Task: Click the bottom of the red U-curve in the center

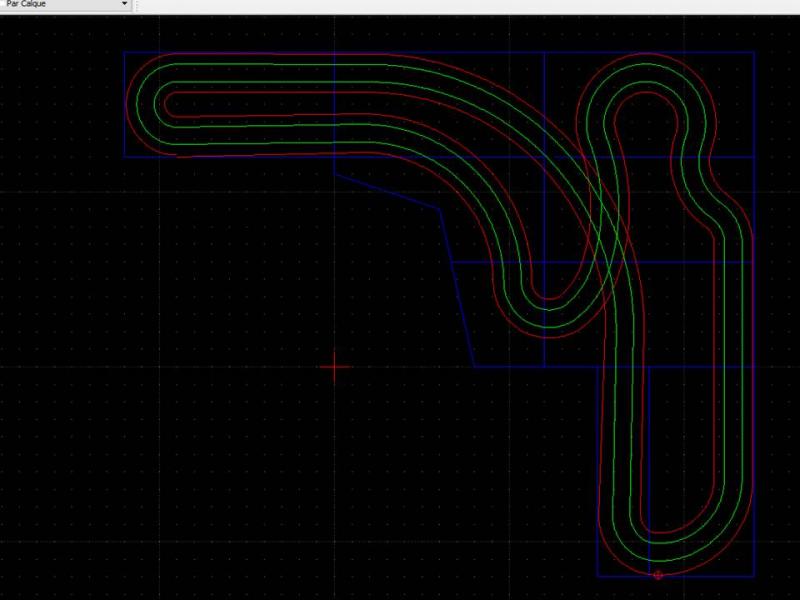Action: click(x=548, y=298)
